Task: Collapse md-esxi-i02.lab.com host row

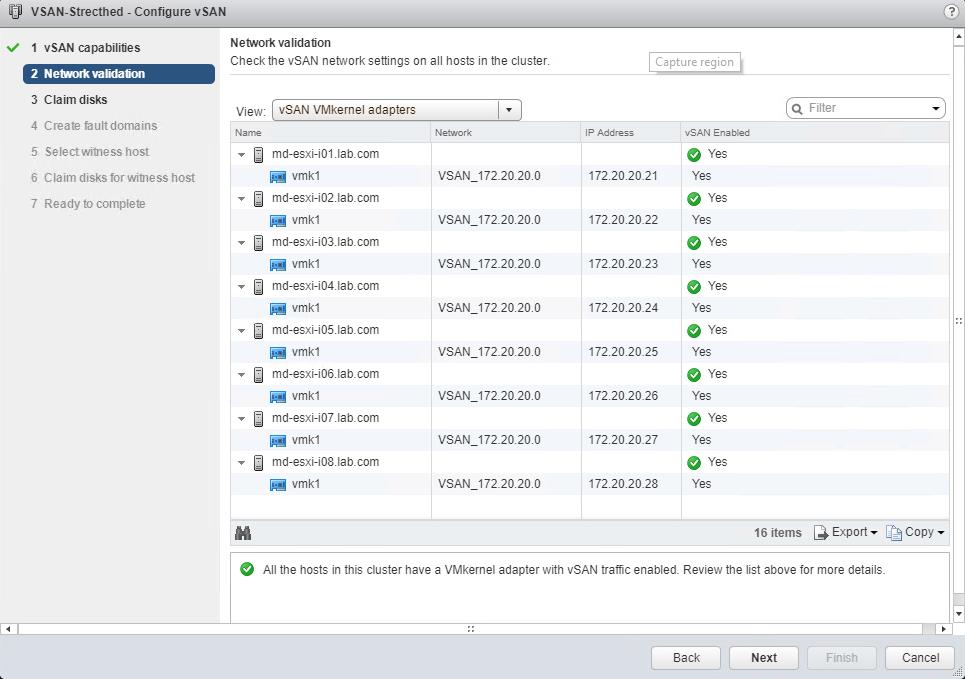Action: pos(241,199)
